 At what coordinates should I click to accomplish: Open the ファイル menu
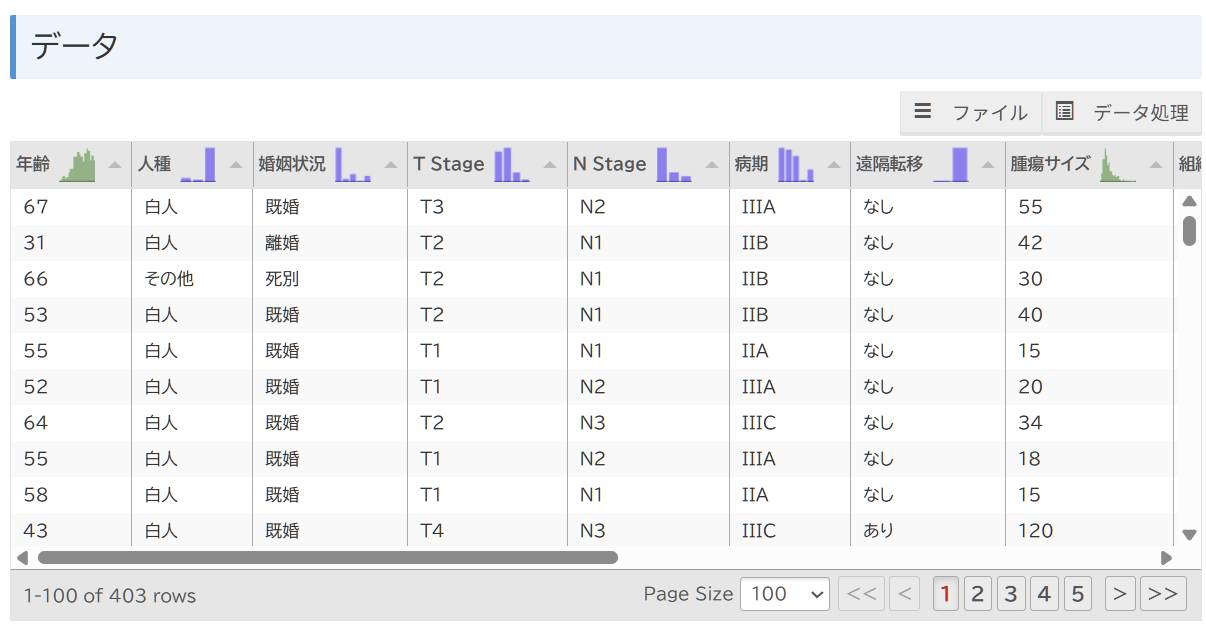click(x=971, y=113)
